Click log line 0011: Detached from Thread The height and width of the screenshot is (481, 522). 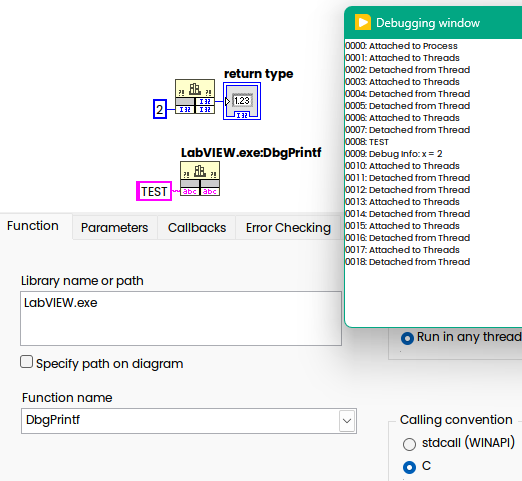click(408, 178)
